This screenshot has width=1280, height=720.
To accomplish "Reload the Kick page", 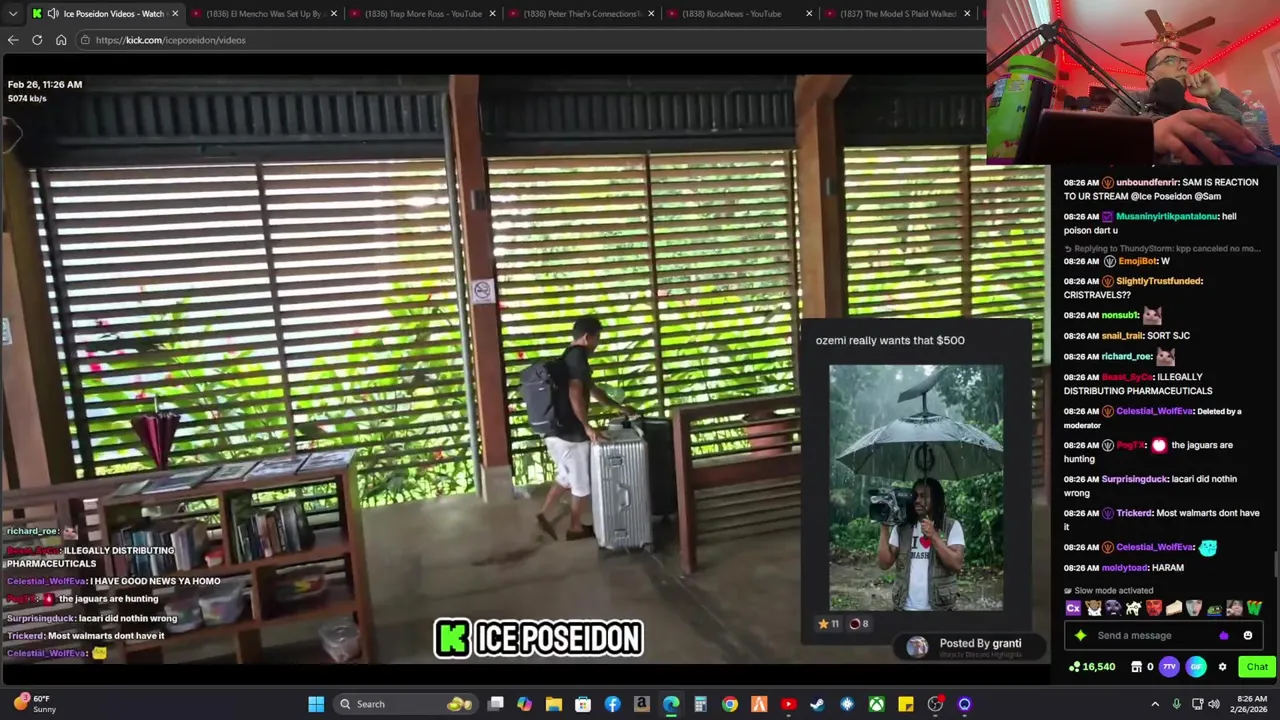I will 37,40.
